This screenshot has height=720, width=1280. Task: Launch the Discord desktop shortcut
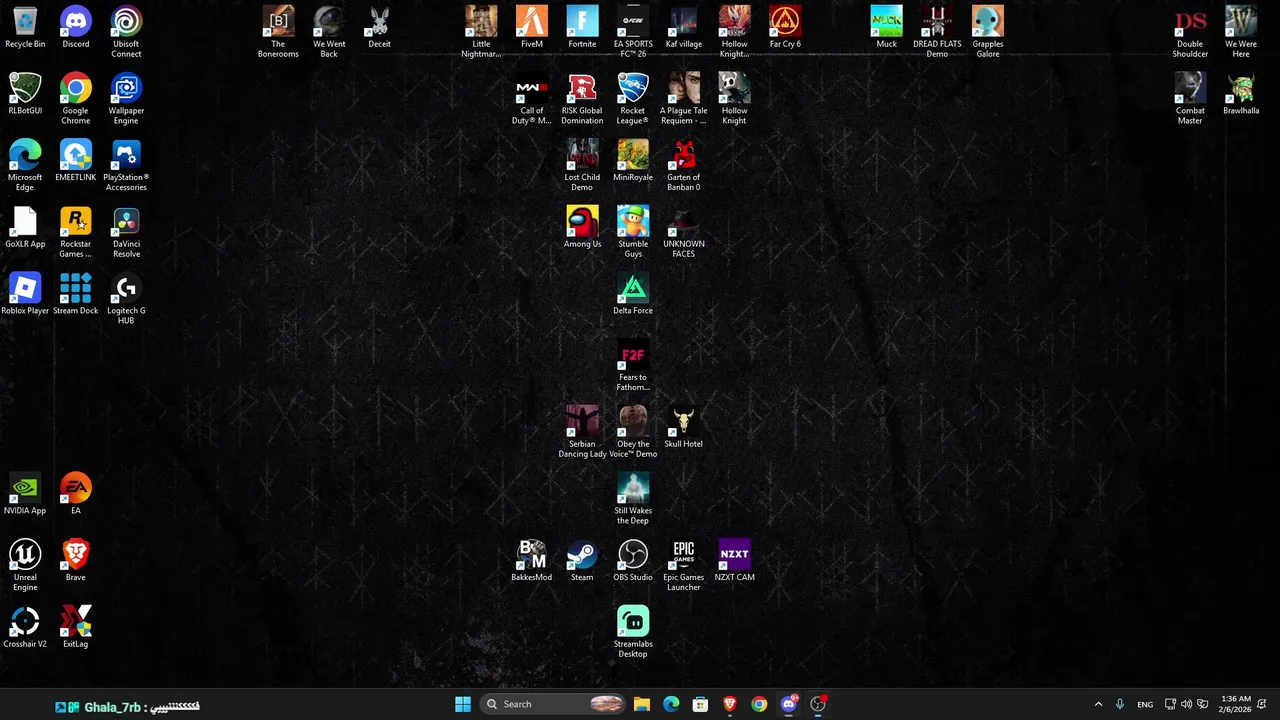tap(76, 28)
